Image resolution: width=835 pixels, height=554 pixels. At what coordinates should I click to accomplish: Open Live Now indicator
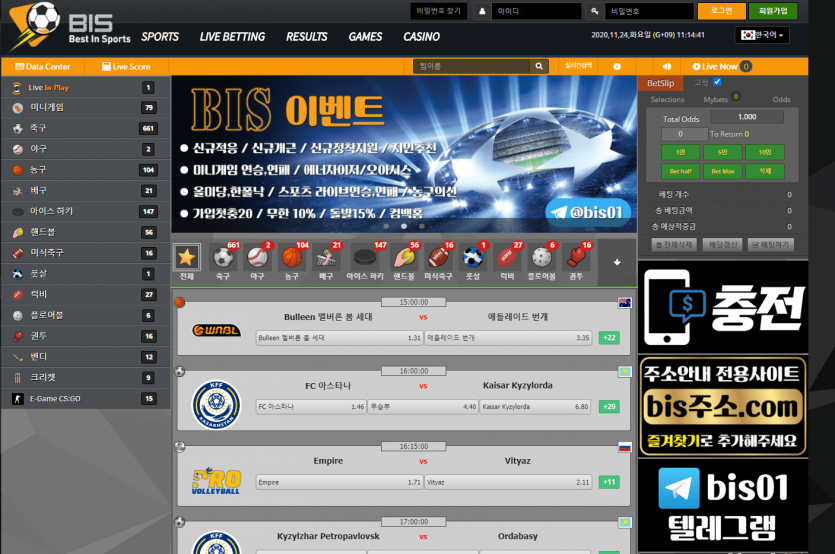tap(722, 67)
